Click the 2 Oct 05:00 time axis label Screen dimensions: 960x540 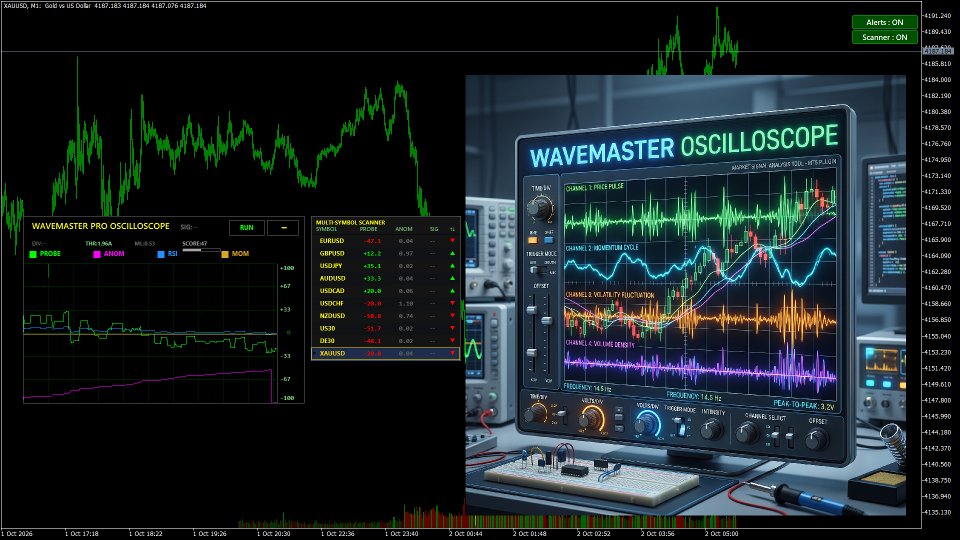[x=721, y=534]
